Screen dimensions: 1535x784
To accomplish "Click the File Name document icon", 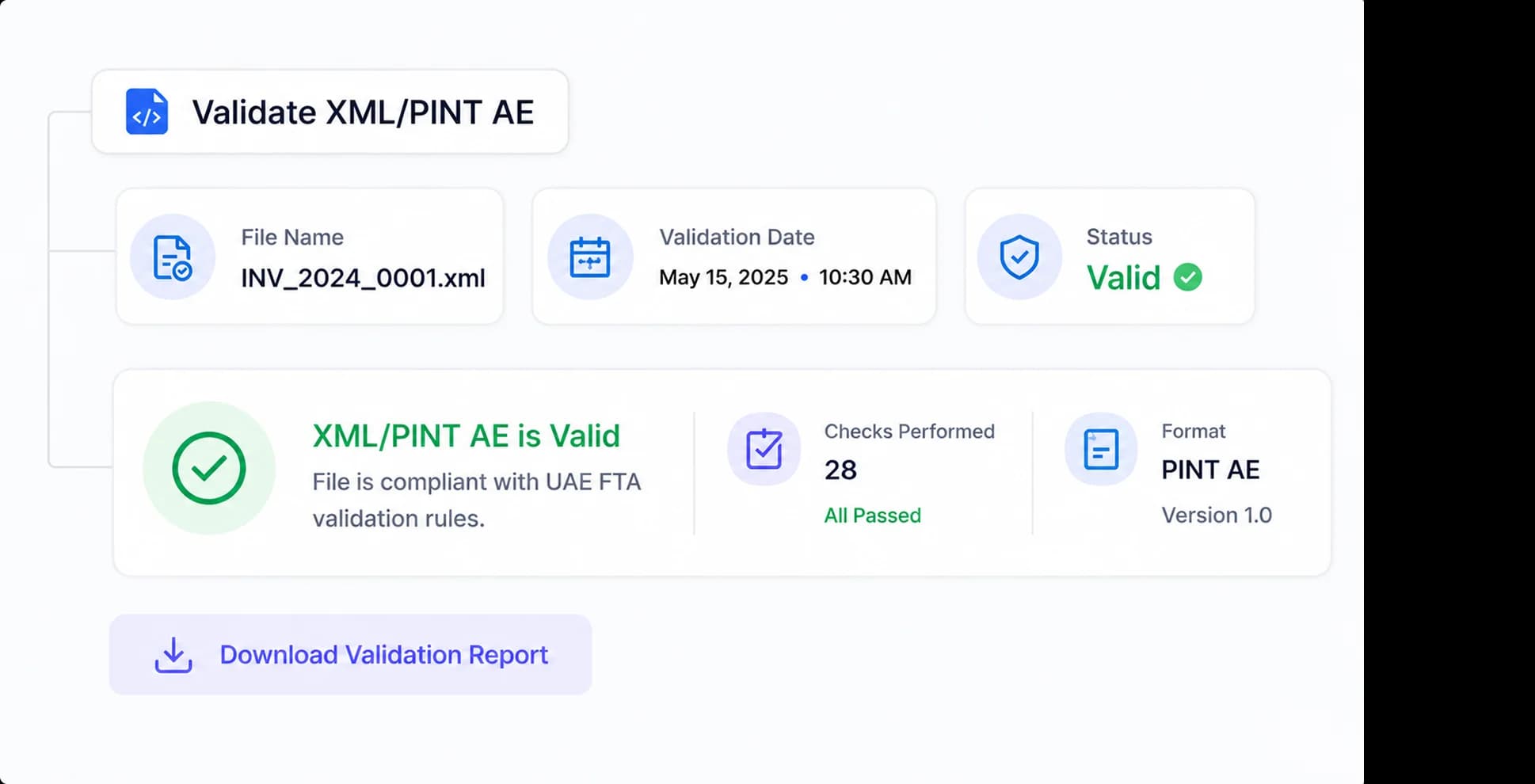I will click(x=172, y=257).
